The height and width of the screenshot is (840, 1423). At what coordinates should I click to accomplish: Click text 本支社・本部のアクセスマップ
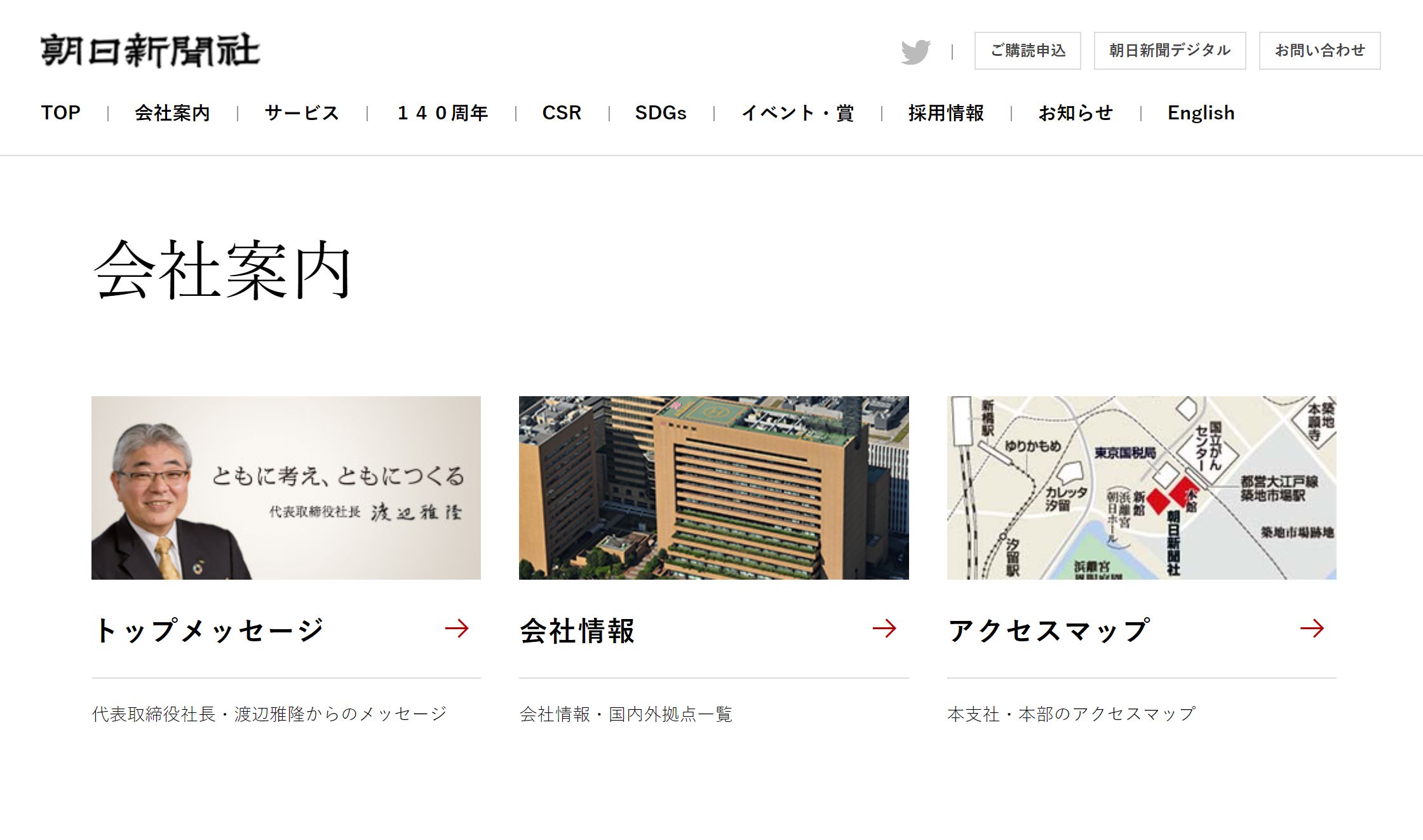(x=1071, y=714)
